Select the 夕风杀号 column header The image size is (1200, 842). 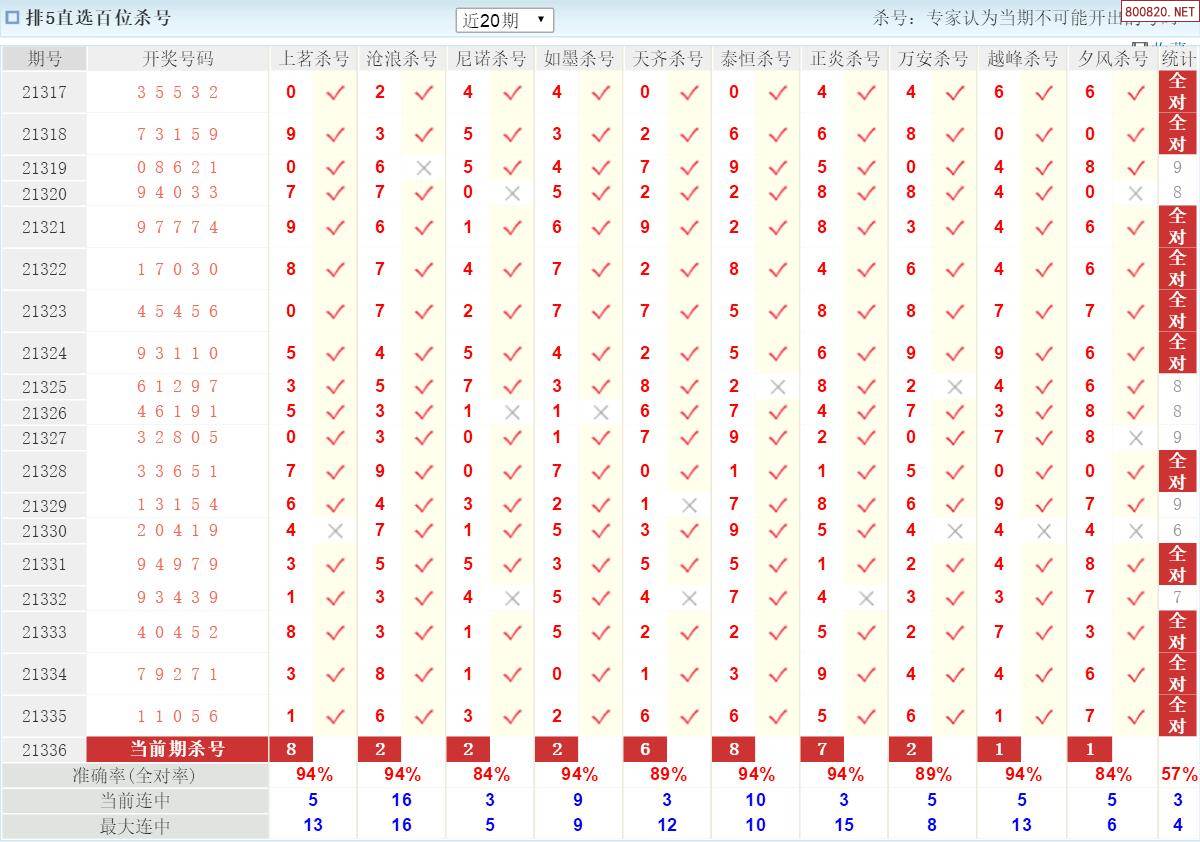1113,59
